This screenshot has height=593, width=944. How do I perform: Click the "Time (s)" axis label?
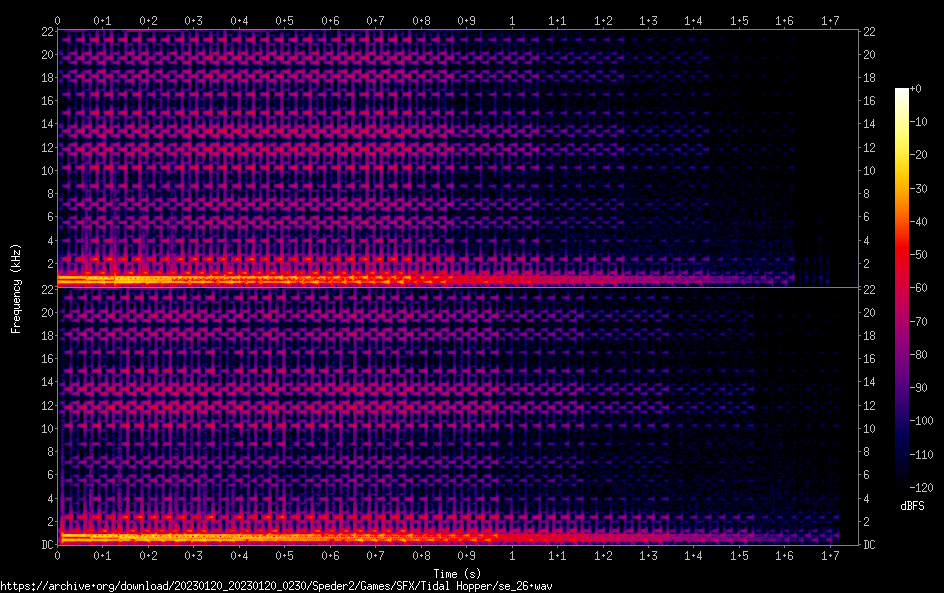click(459, 573)
